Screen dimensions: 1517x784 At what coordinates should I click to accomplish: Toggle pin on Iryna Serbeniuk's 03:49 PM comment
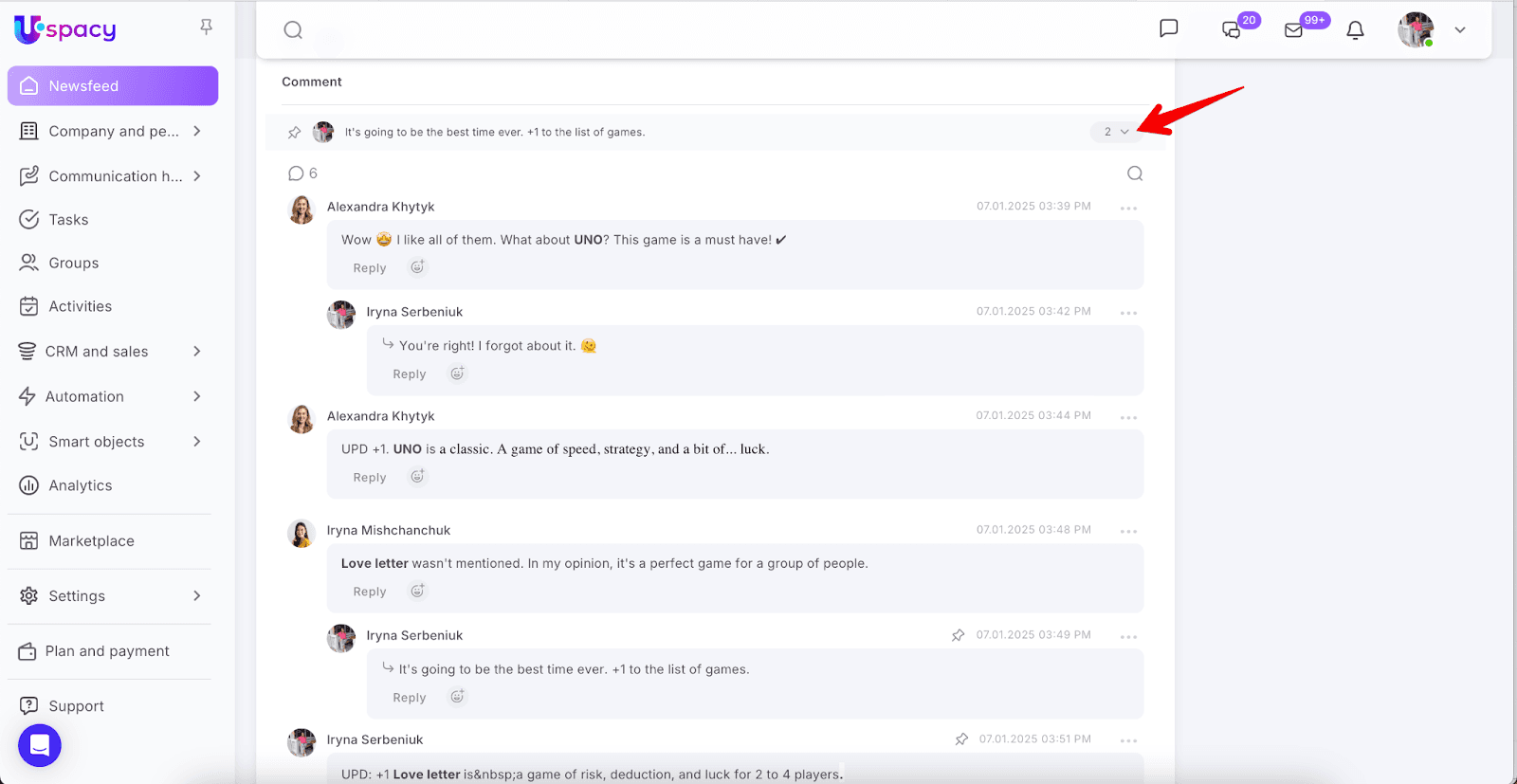pos(959,635)
